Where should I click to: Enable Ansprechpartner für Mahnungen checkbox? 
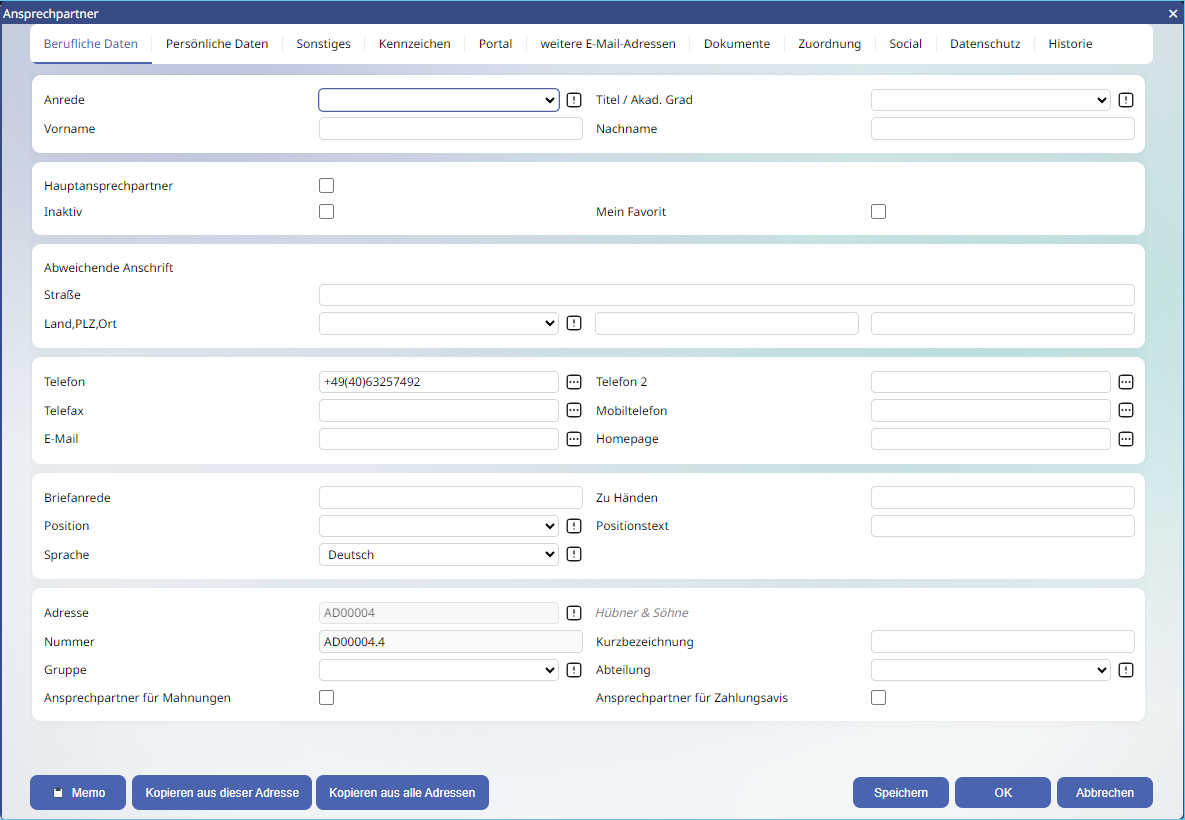tap(326, 698)
